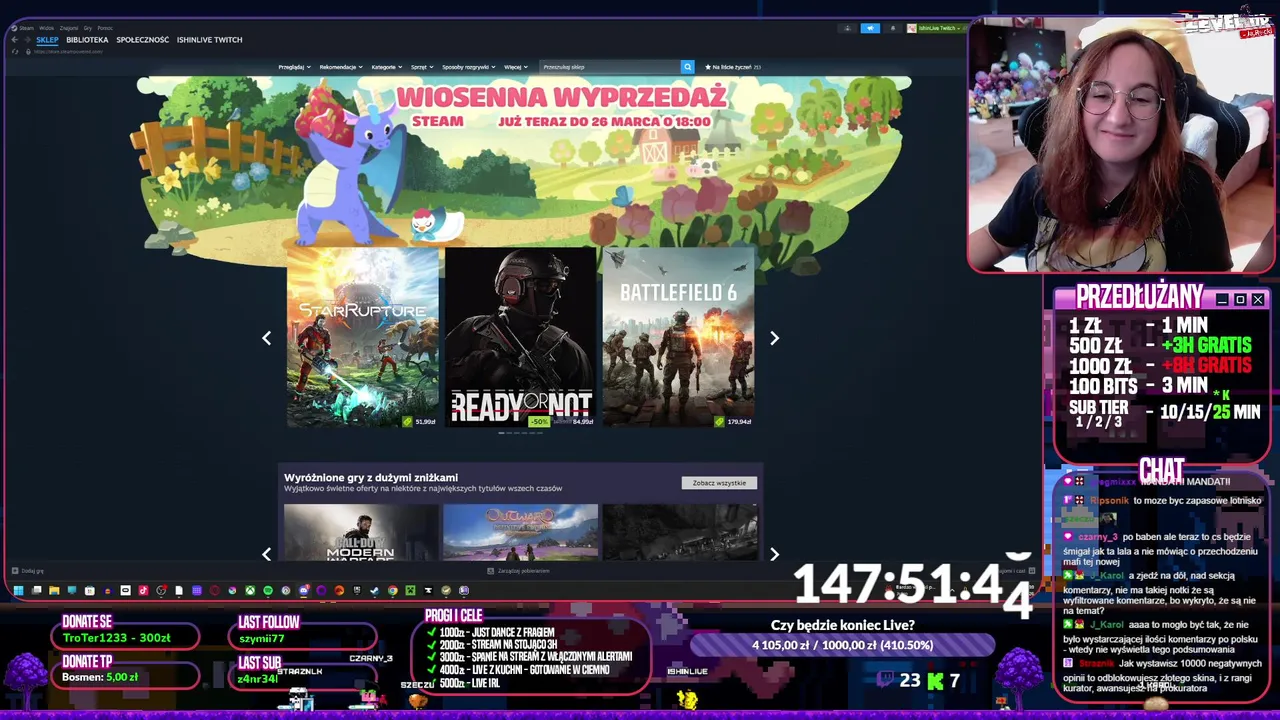Viewport: 1280px width, 720px height.
Task: Open IshinLive Twitch account dropdown
Action: click(936, 28)
